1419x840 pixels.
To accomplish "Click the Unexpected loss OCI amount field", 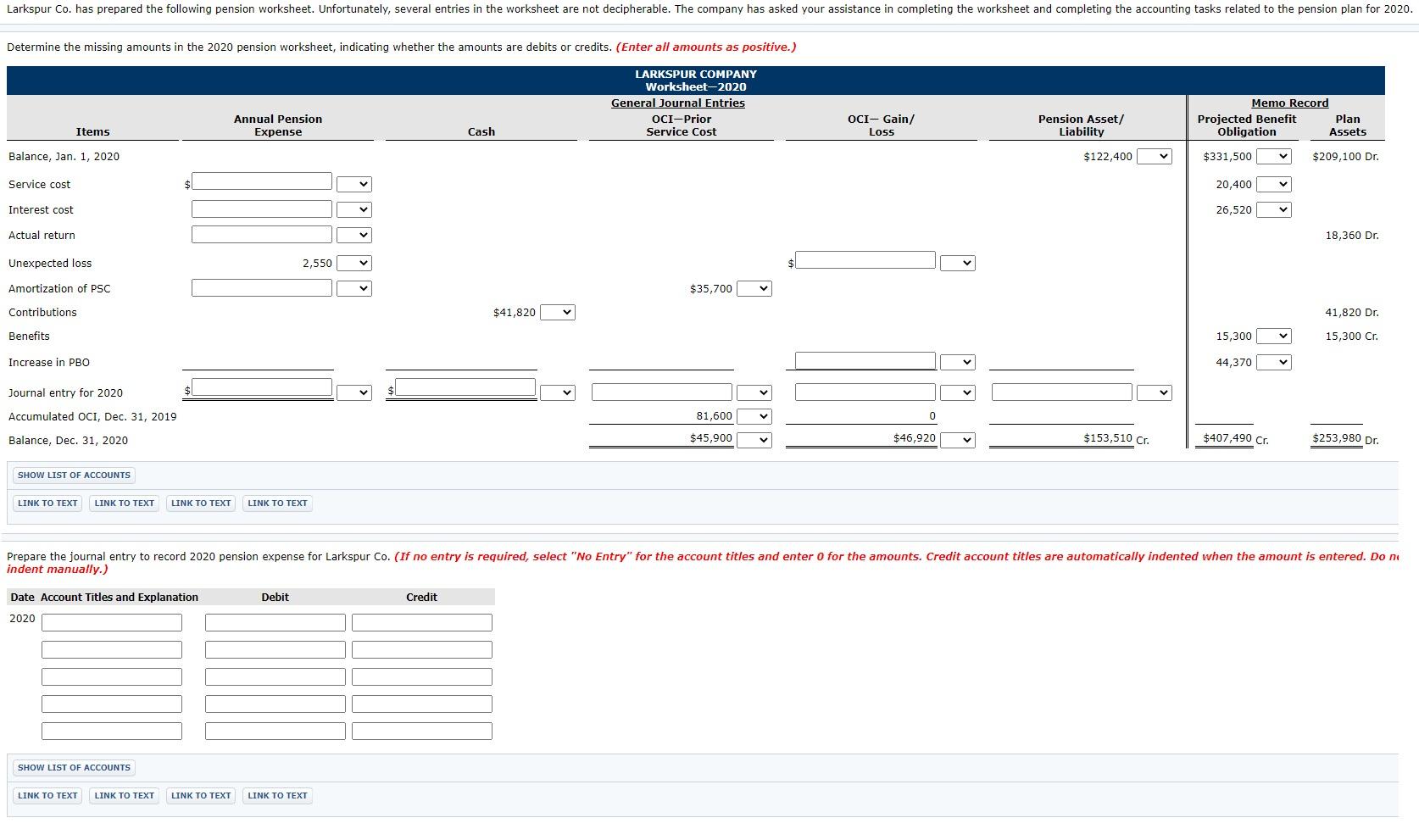I will click(864, 260).
